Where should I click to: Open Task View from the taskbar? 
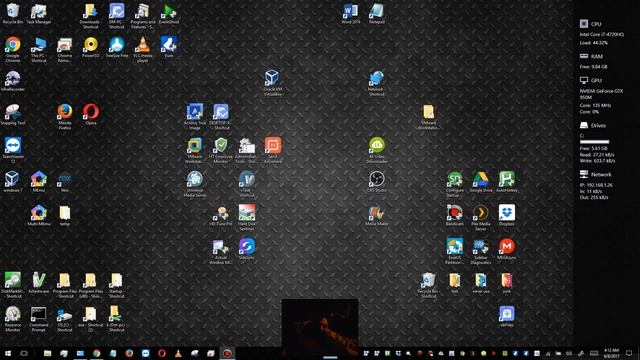click(x=24, y=353)
